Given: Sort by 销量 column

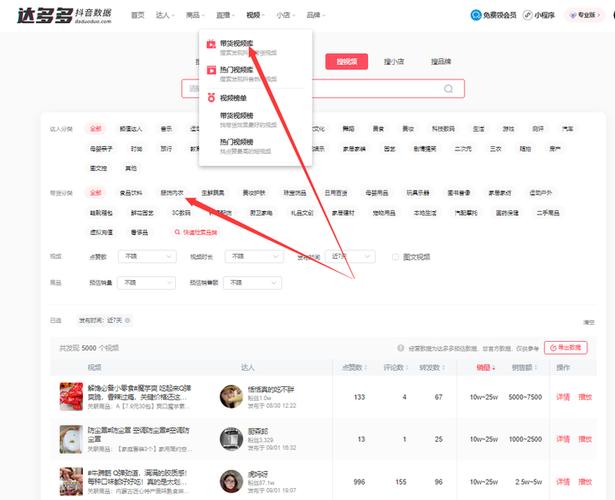Looking at the screenshot, I should pyautogui.click(x=485, y=367).
